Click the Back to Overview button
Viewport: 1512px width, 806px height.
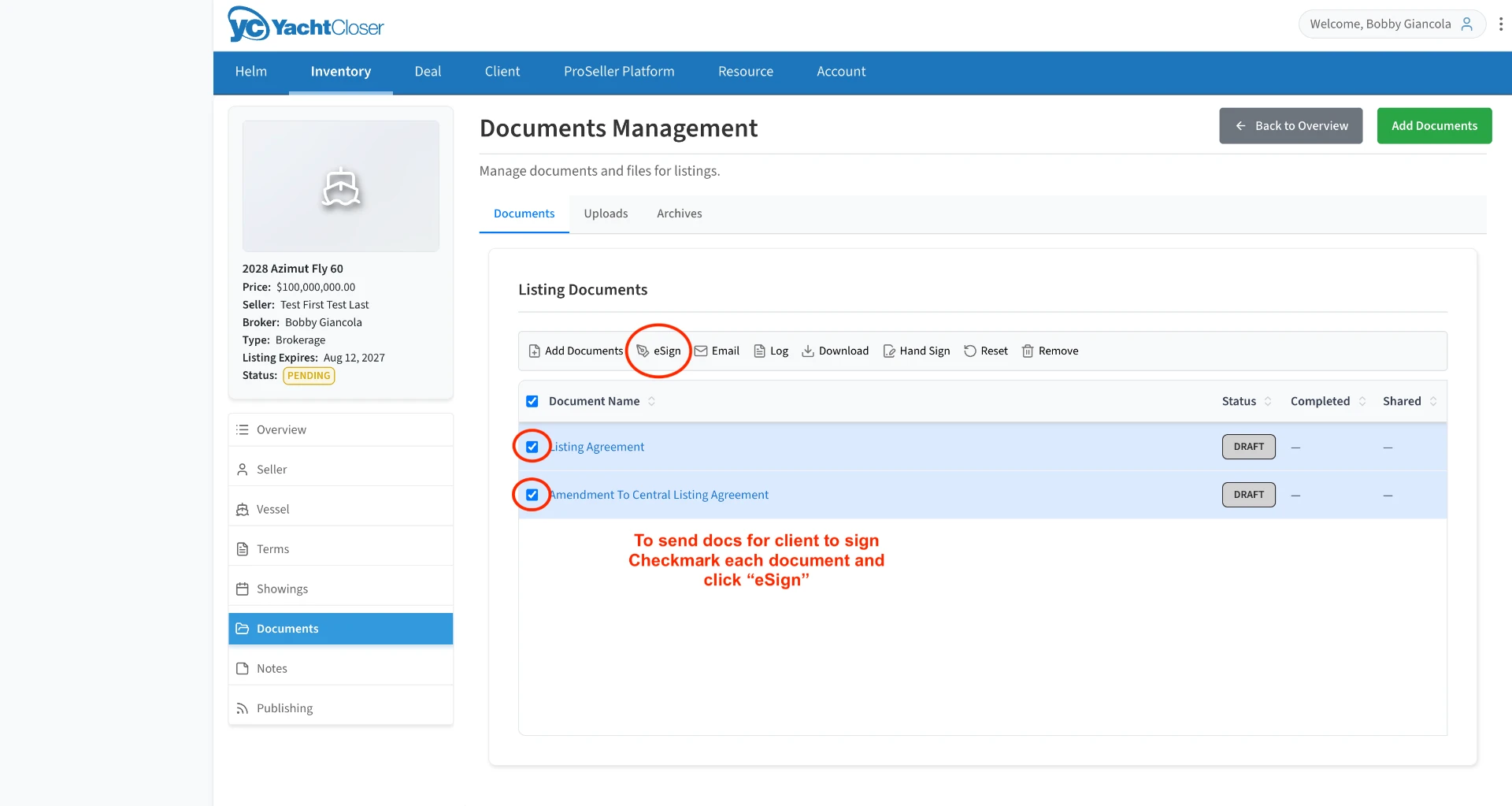1291,126
